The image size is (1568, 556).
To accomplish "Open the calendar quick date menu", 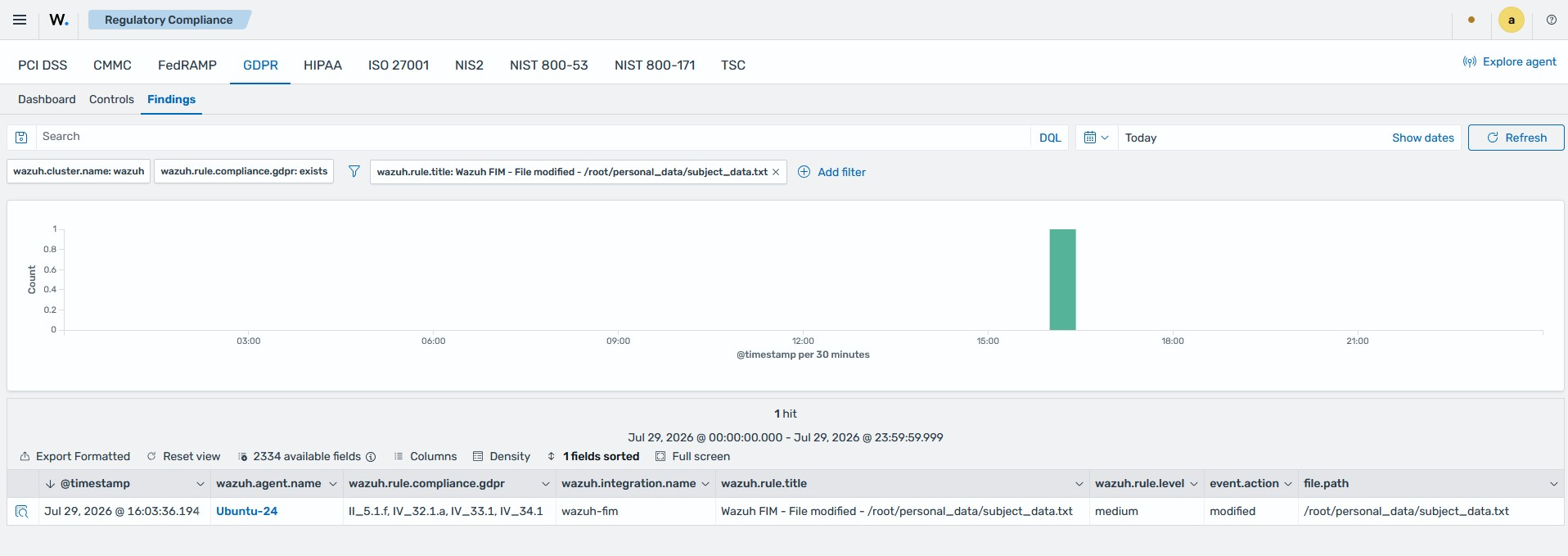I will (x=1096, y=138).
